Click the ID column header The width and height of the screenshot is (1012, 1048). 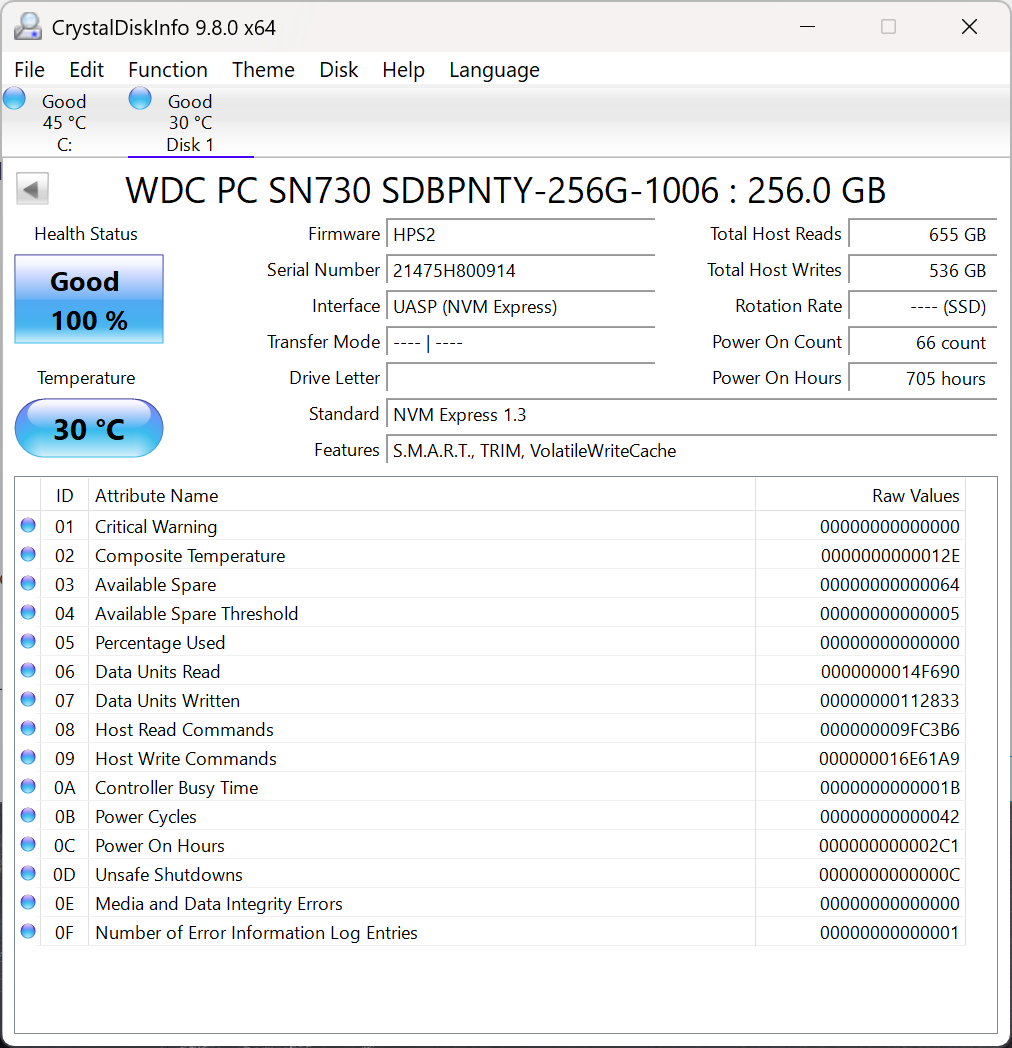[64, 495]
